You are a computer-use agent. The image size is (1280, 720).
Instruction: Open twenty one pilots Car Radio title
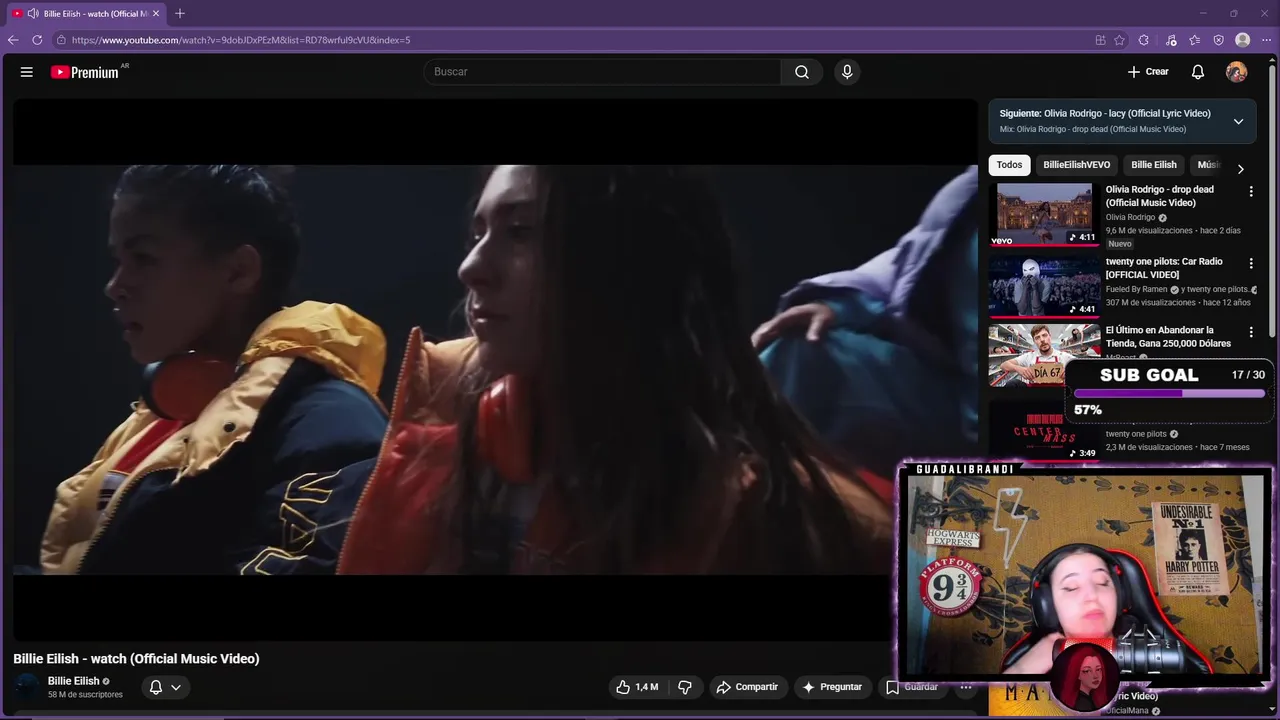[x=1164, y=268]
